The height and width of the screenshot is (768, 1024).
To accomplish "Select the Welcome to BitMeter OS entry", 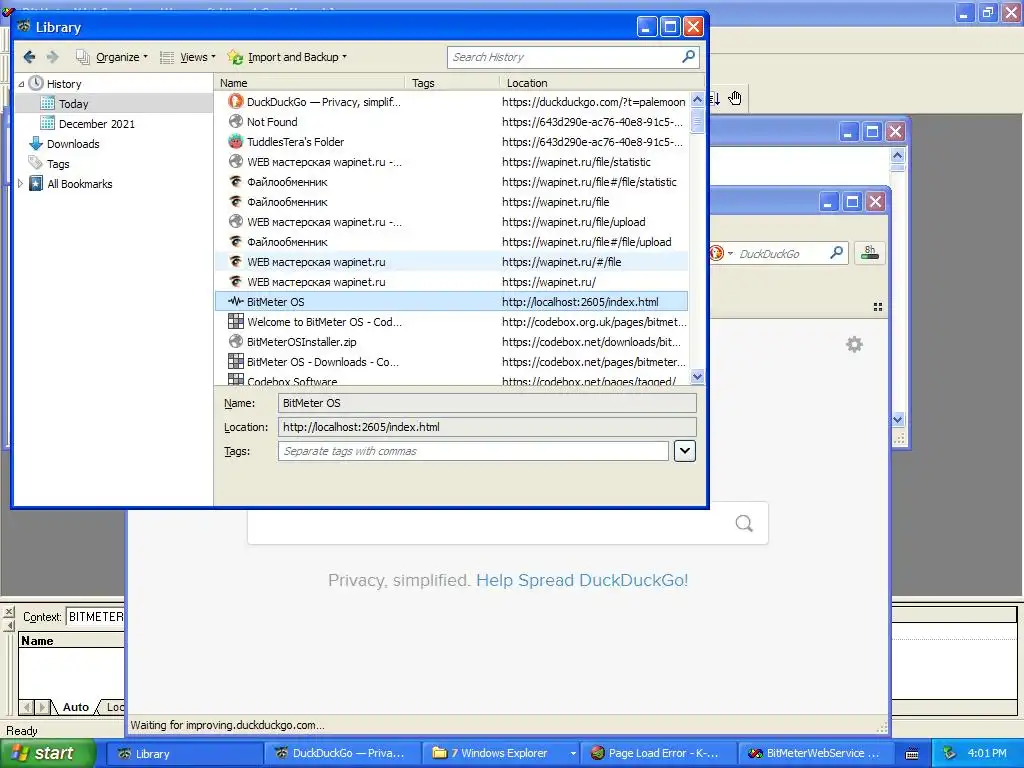I will [451, 322].
